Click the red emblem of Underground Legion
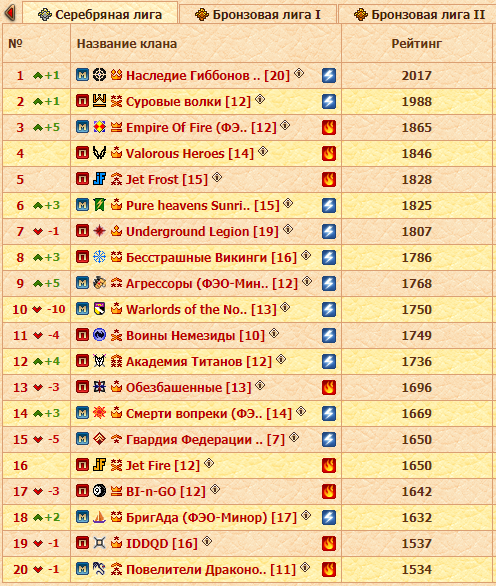The width and height of the screenshot is (496, 586). point(99,231)
